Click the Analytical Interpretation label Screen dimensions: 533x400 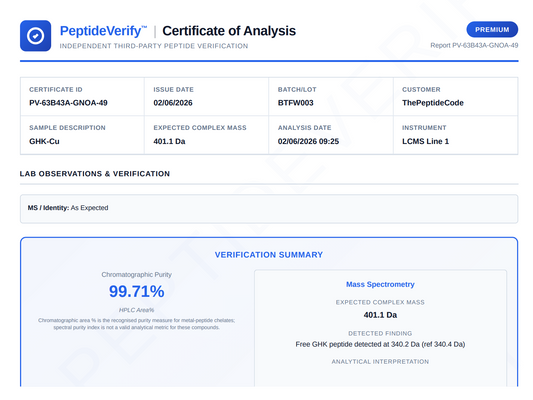click(x=380, y=362)
